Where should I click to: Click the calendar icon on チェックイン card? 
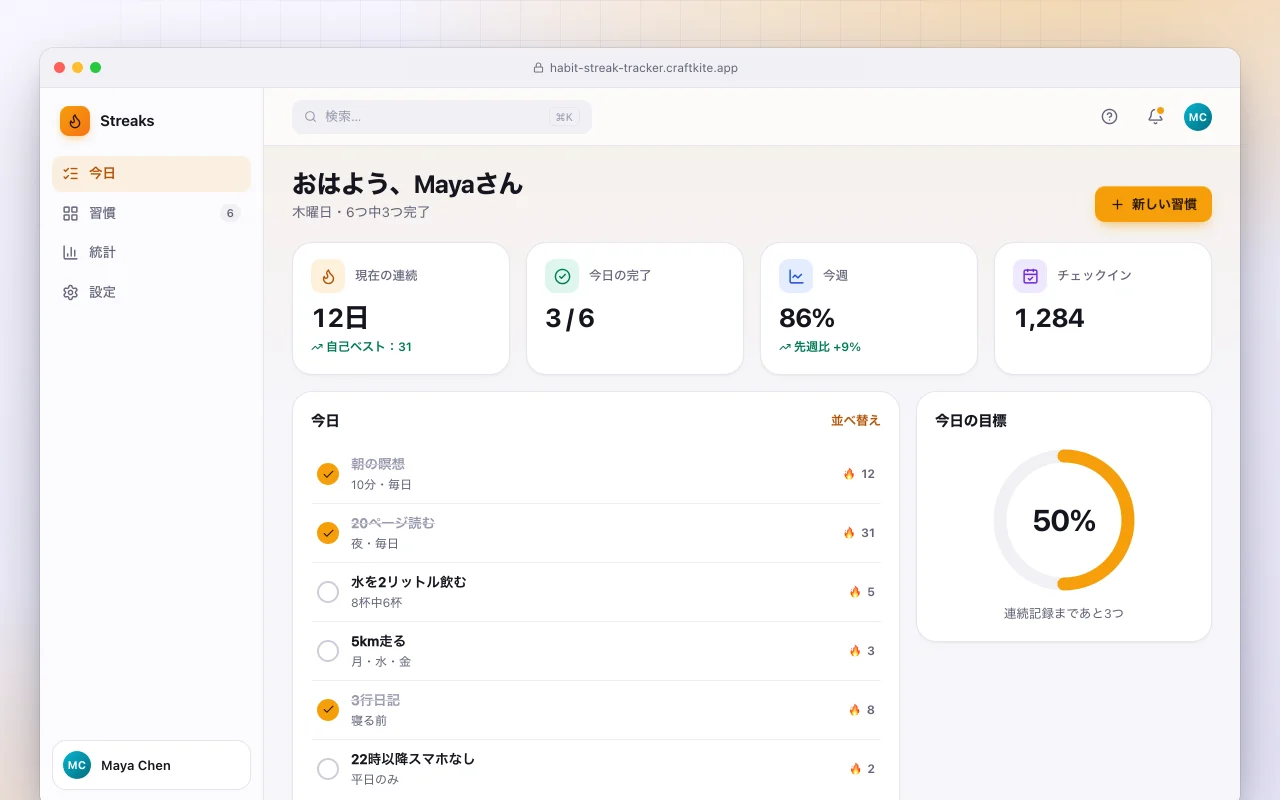coord(1030,276)
